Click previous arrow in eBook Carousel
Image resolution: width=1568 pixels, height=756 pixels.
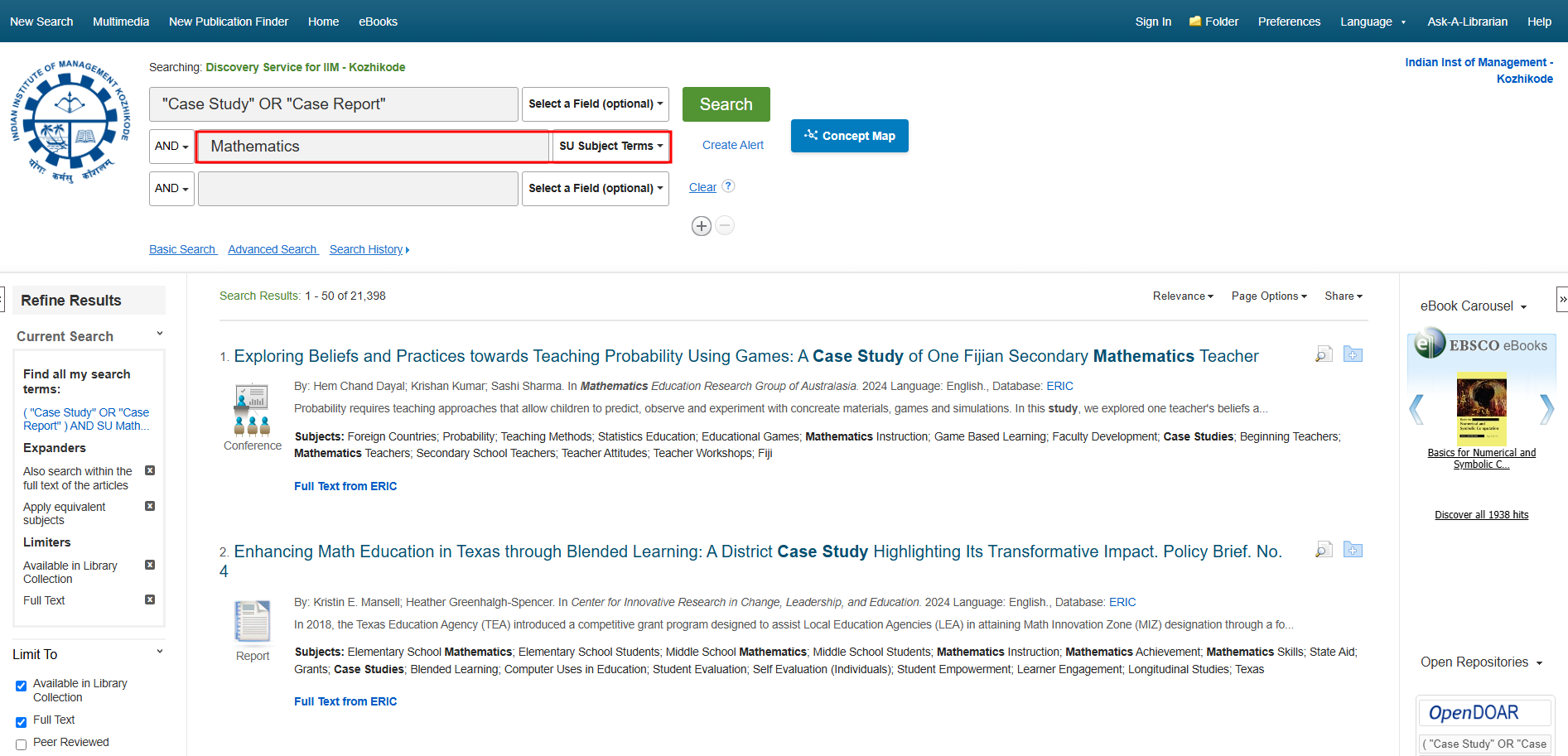point(1417,409)
